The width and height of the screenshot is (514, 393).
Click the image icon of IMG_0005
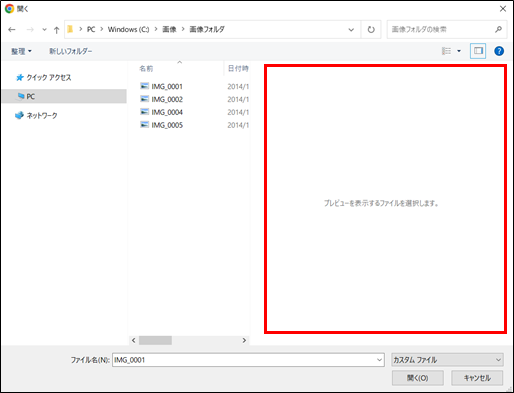(144, 124)
